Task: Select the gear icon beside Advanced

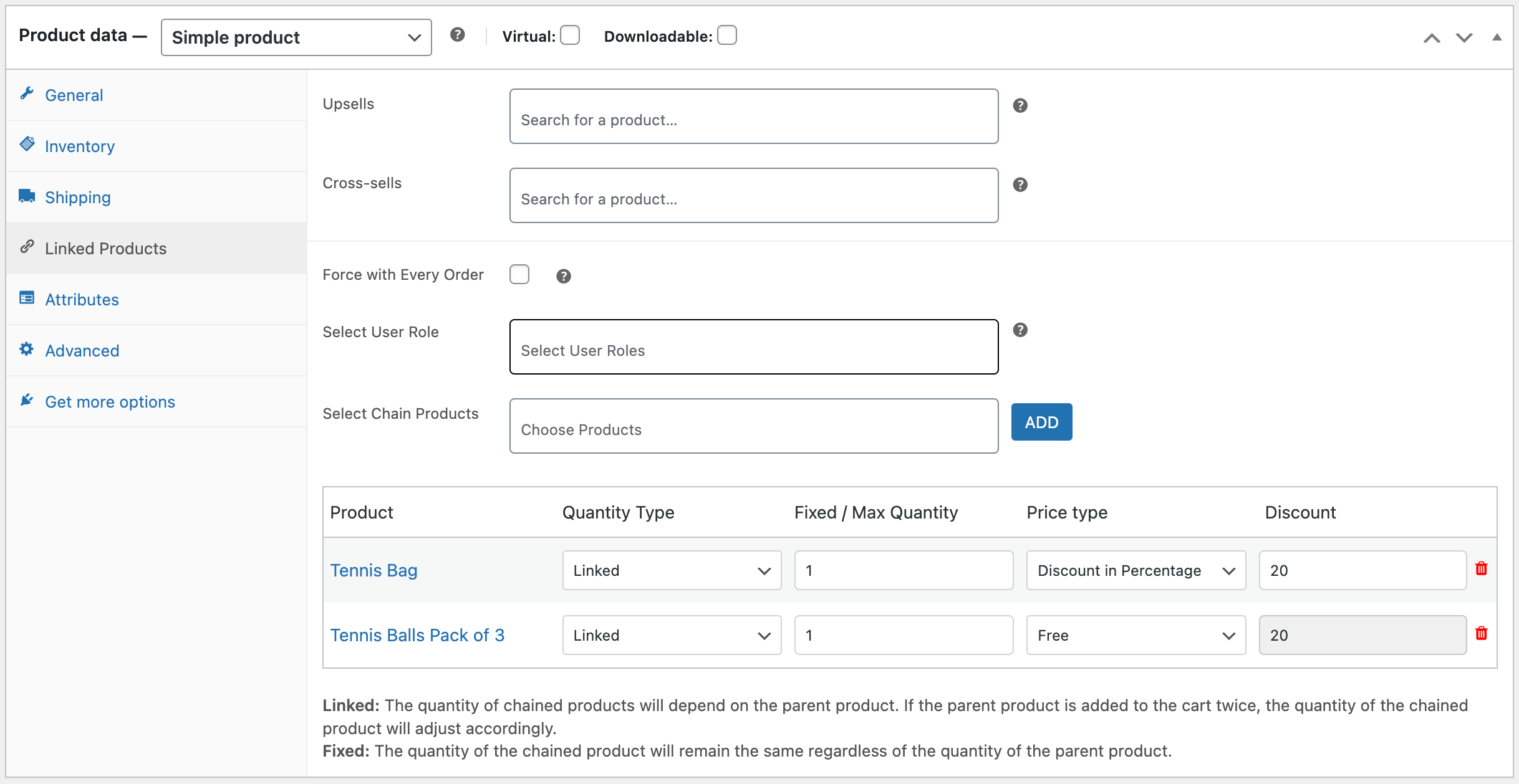Action: pos(27,348)
